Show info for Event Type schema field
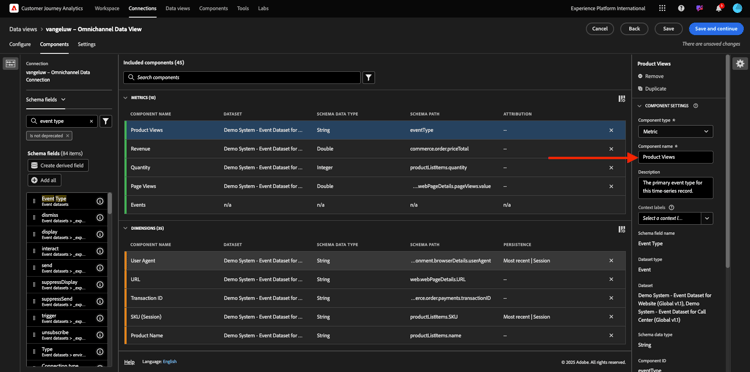This screenshot has height=372, width=750. (99, 201)
